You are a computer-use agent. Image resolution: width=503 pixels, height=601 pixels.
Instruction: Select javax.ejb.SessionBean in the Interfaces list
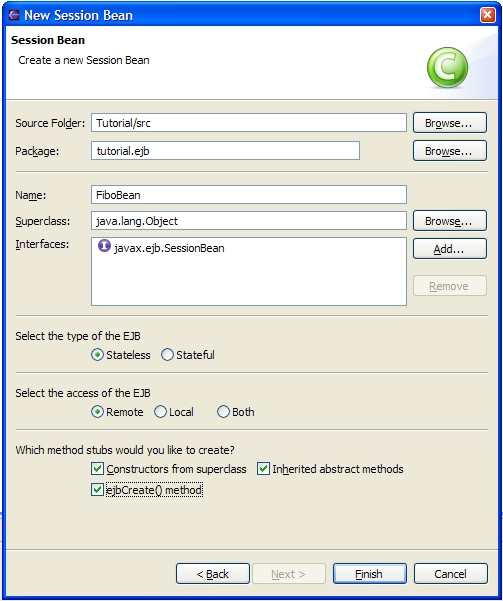point(169,248)
